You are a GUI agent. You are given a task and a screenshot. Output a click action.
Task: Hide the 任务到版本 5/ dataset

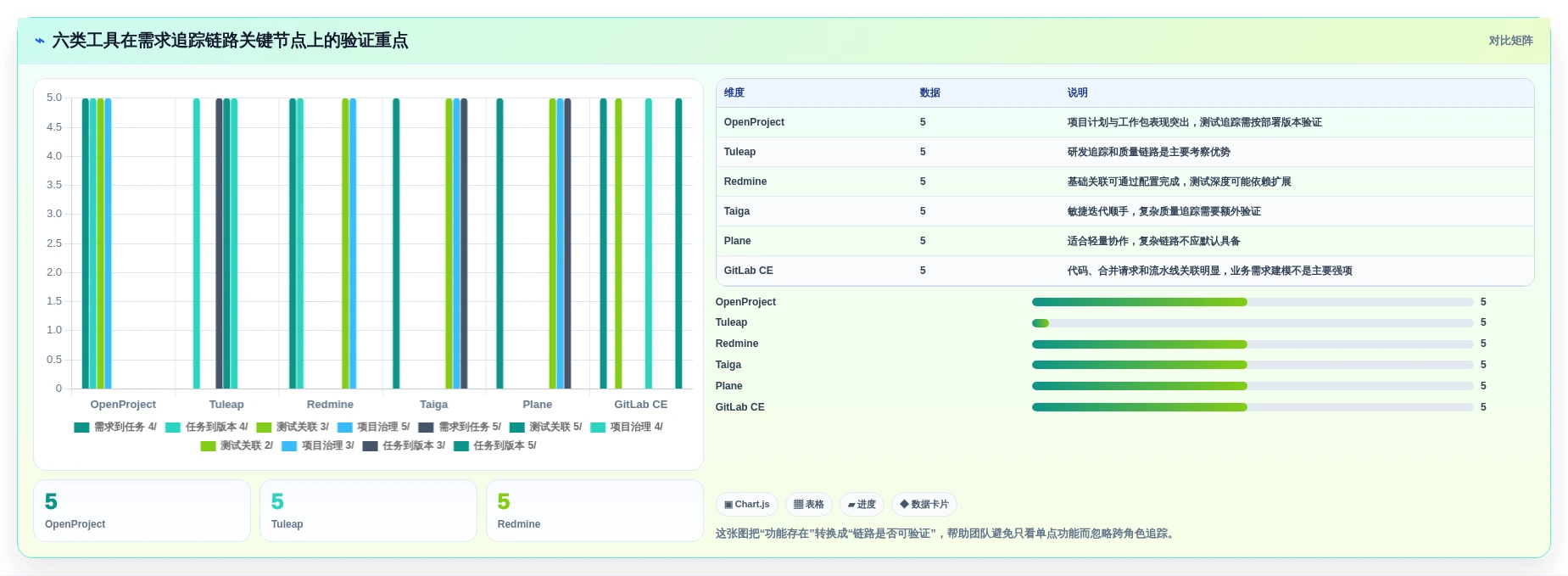495,446
